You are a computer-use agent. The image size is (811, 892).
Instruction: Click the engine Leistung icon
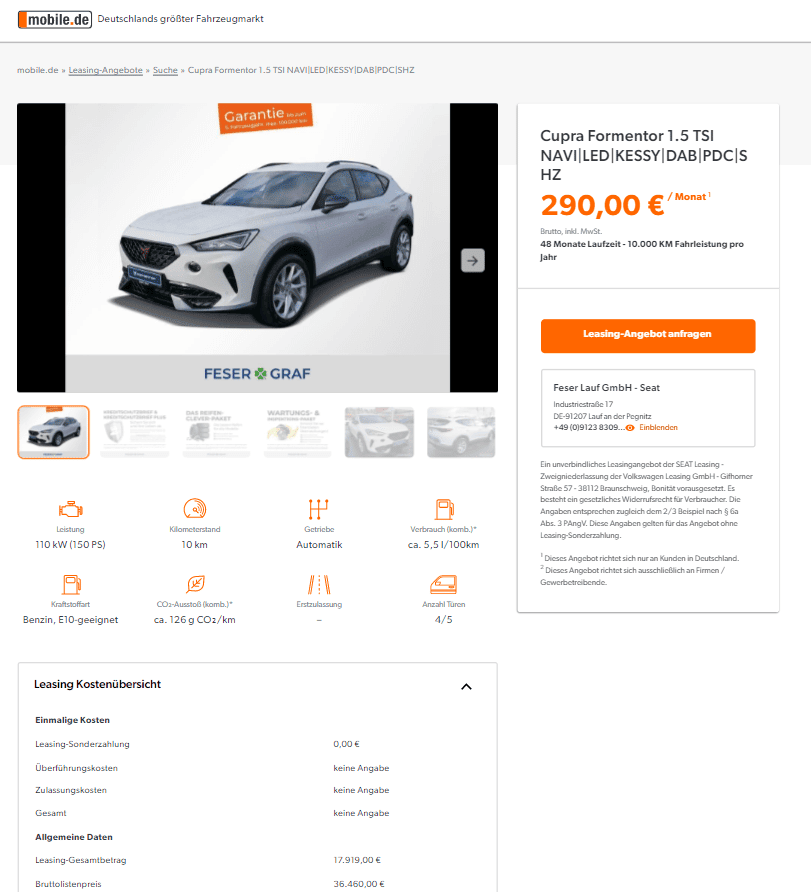pyautogui.click(x=71, y=509)
